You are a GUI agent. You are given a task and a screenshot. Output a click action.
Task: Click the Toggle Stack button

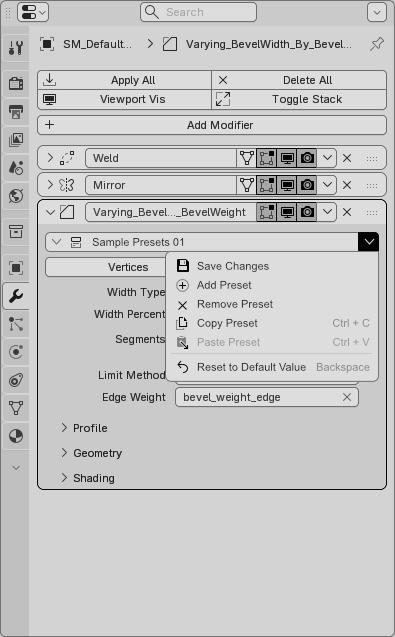(x=299, y=100)
